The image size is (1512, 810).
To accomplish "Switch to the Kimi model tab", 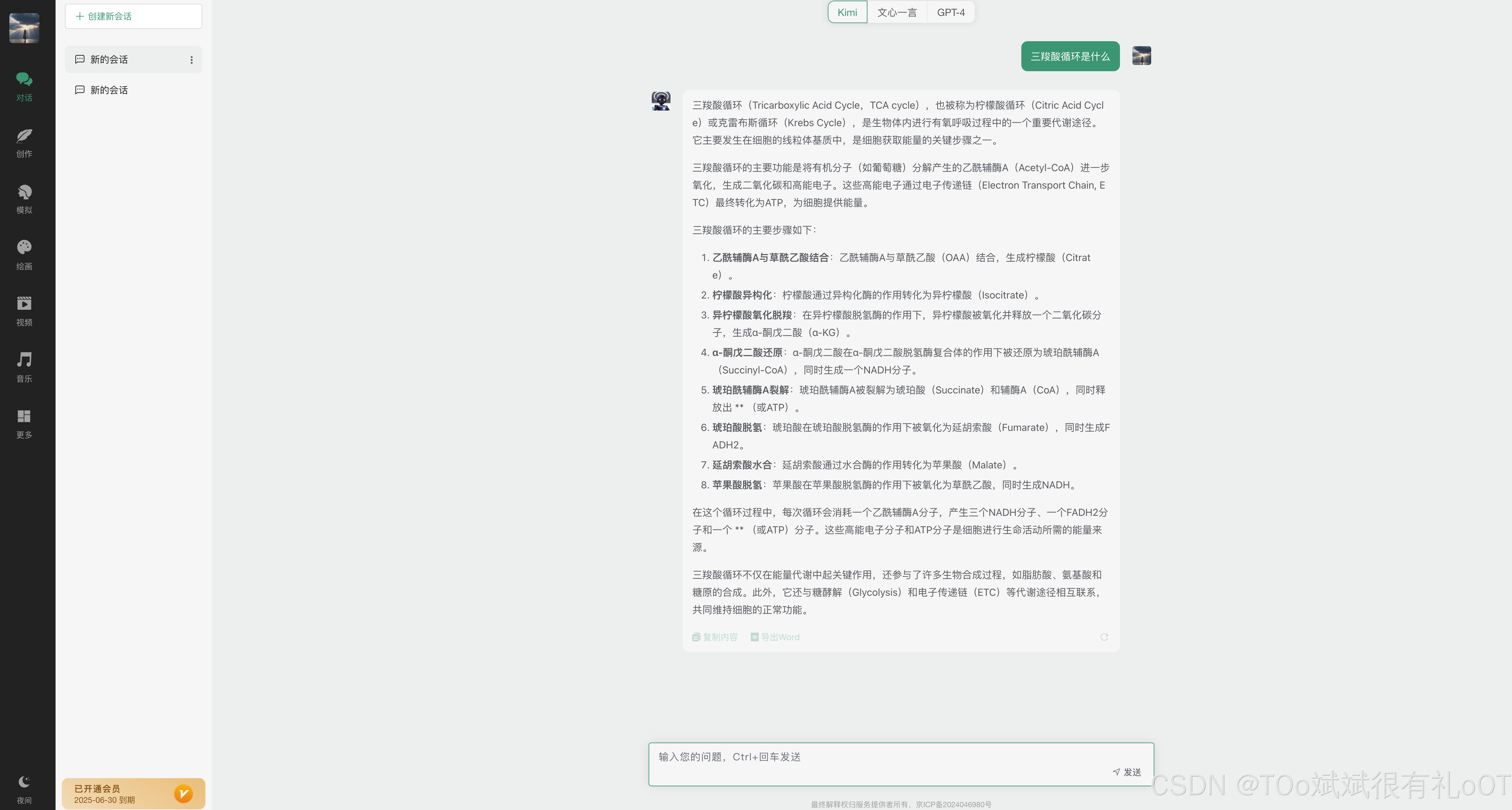I will [x=847, y=12].
